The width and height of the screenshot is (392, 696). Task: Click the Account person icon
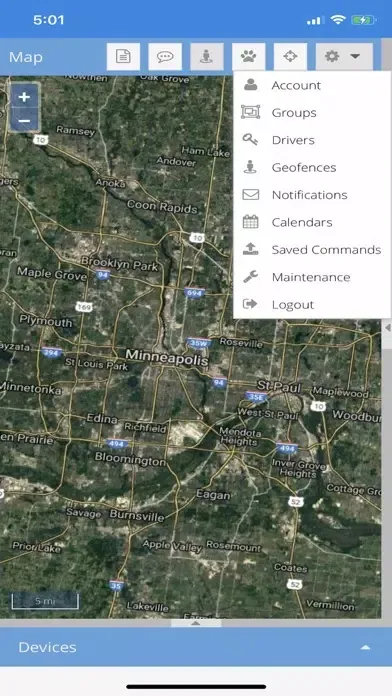[250, 85]
